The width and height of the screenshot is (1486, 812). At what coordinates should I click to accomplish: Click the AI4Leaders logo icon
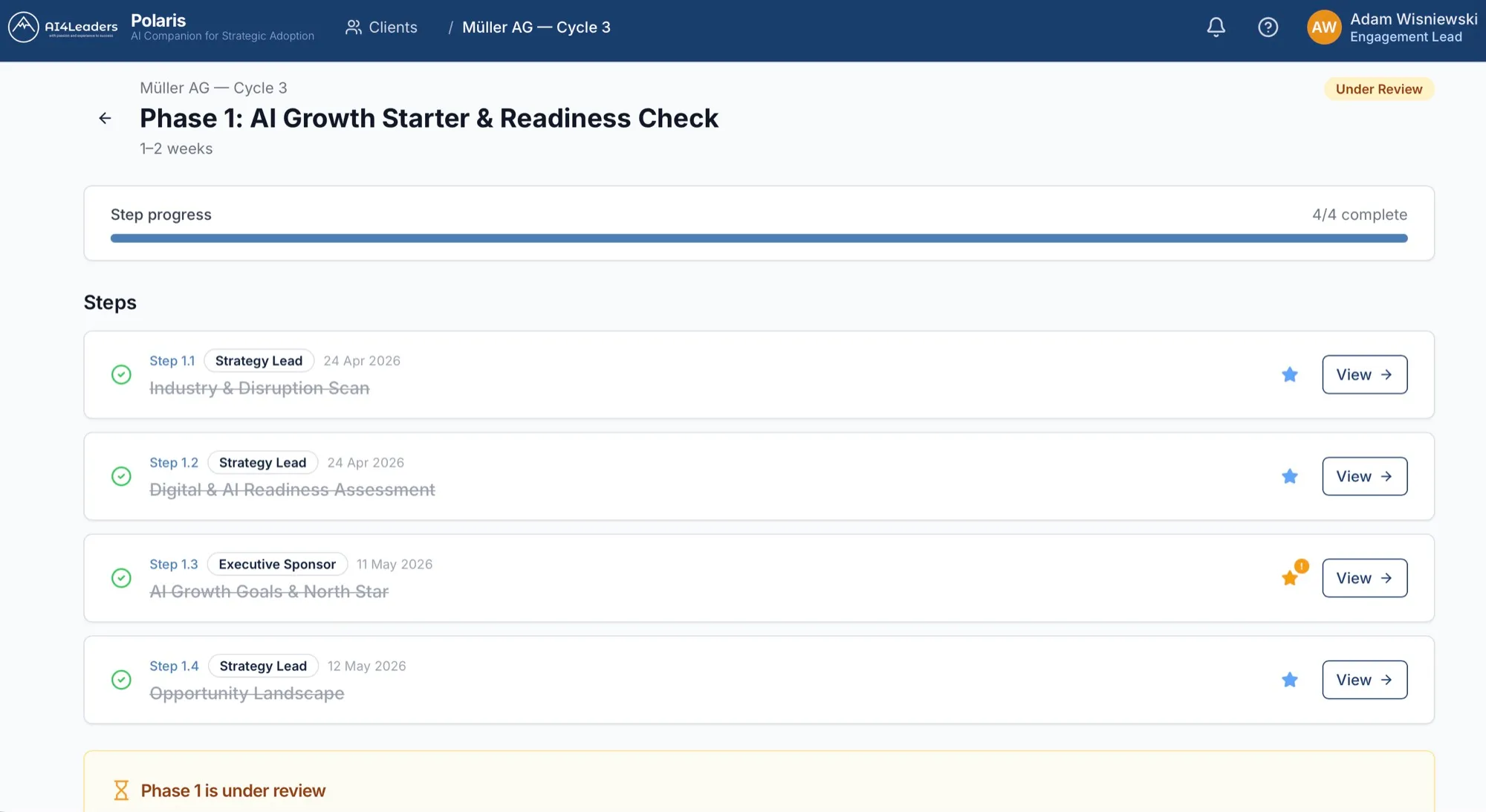23,27
